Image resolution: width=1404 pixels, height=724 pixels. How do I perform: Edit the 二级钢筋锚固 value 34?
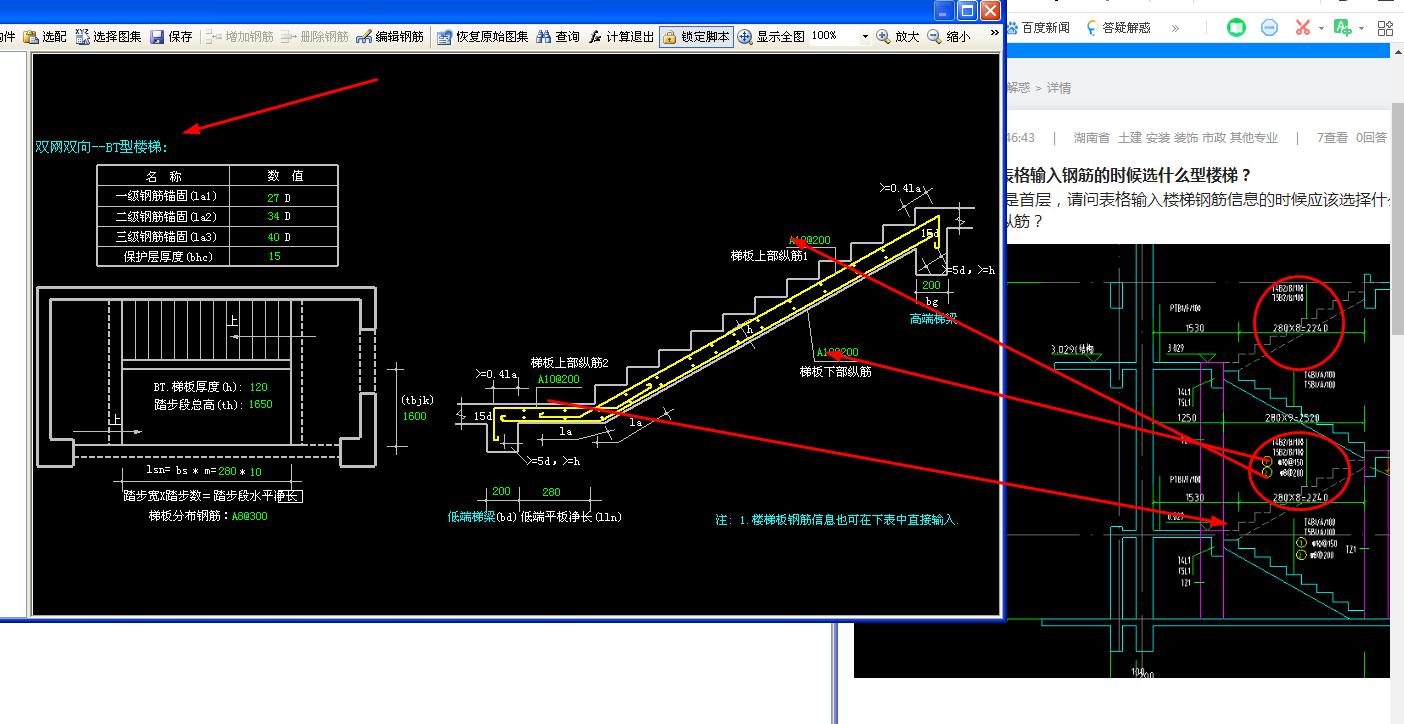tap(274, 216)
